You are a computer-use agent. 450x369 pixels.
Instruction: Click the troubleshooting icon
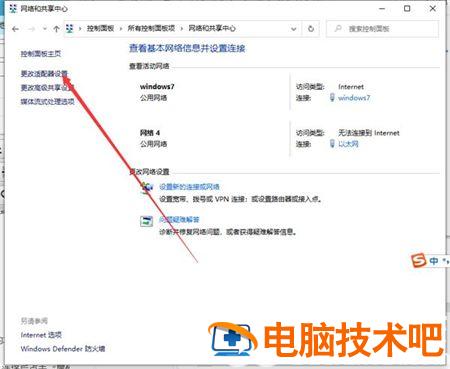(146, 221)
